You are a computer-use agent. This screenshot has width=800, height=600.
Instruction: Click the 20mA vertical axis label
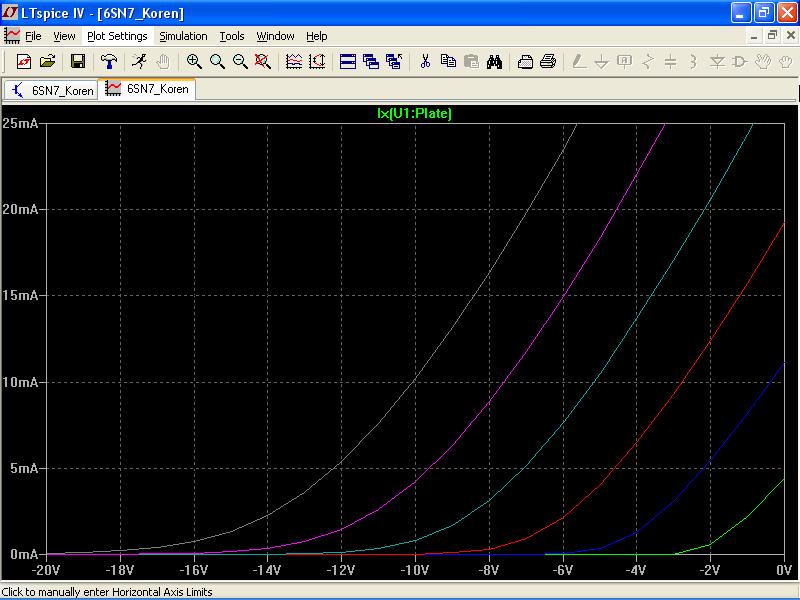pos(20,209)
